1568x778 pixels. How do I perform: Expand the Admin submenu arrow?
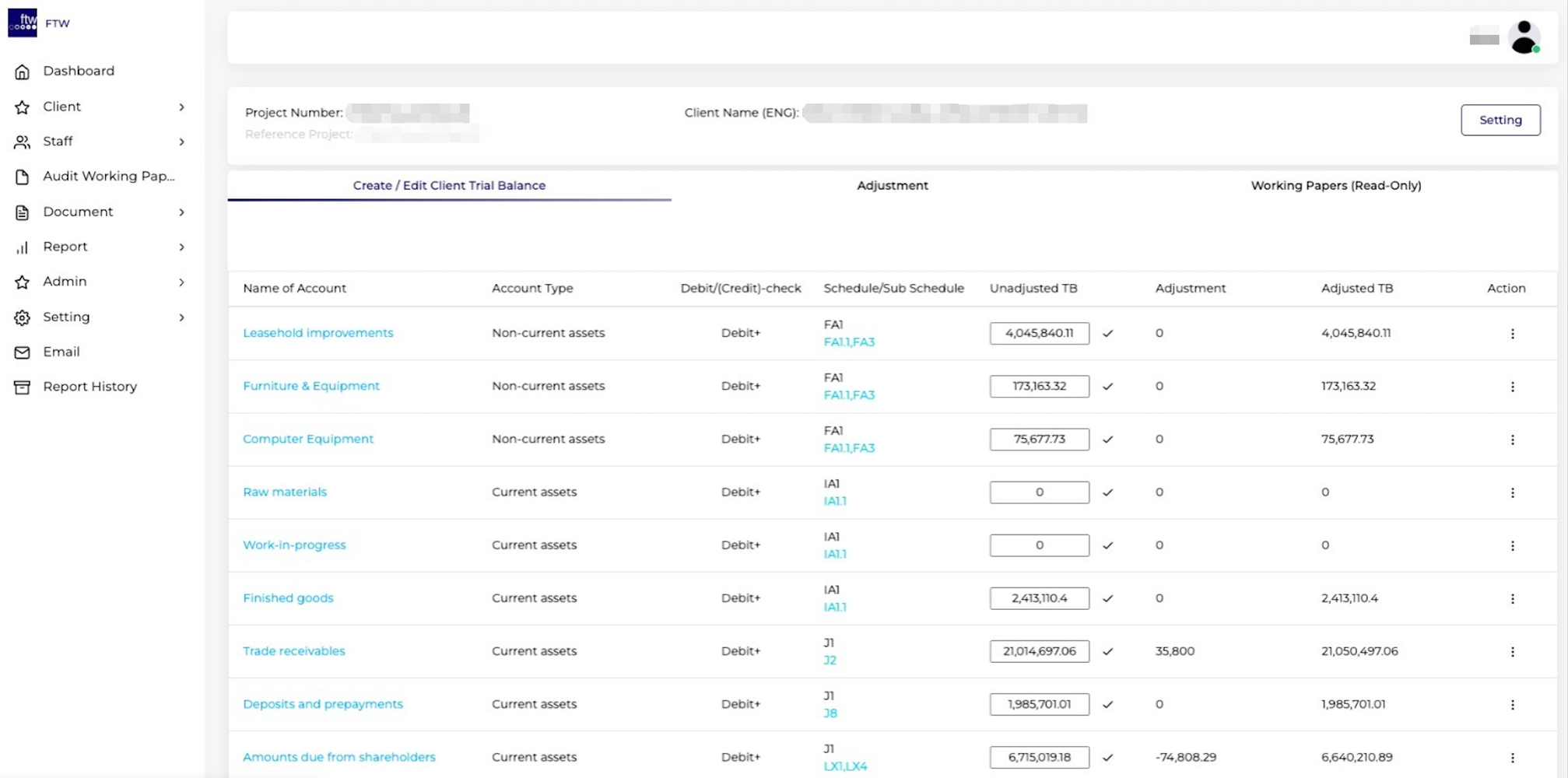pos(181,282)
